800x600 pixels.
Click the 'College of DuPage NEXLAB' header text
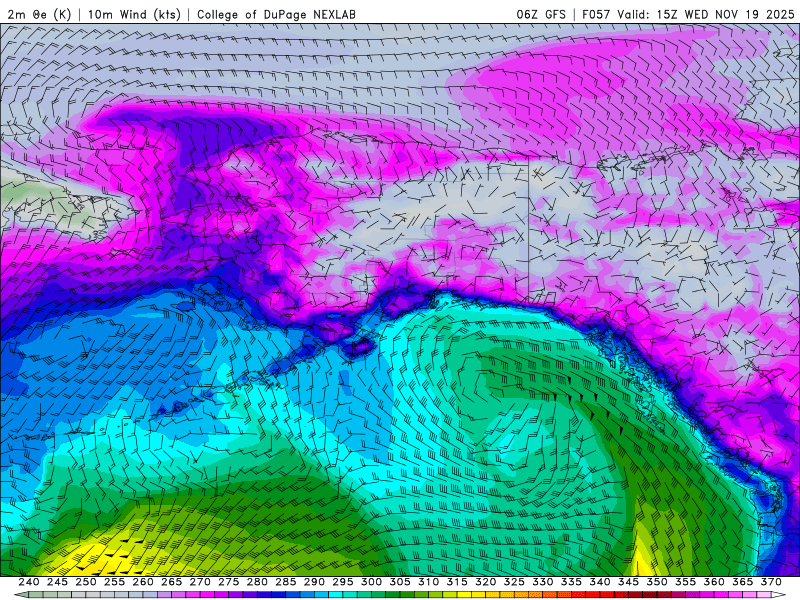(276, 14)
